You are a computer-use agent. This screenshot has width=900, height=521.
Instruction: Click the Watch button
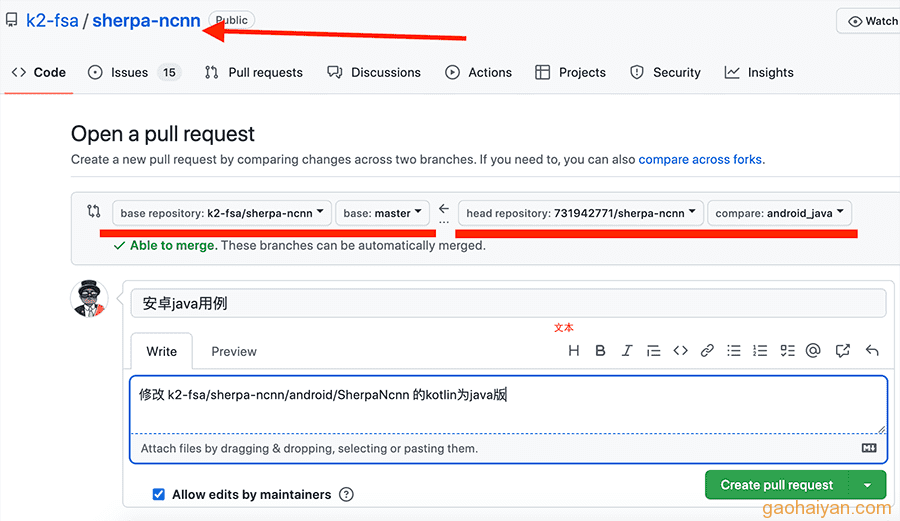871,21
